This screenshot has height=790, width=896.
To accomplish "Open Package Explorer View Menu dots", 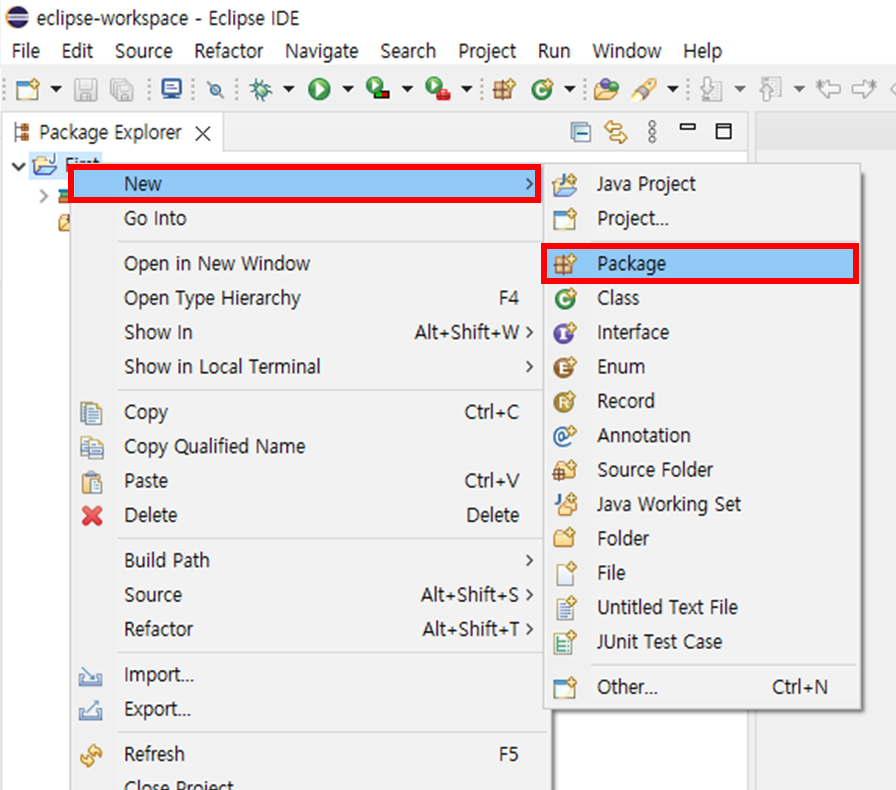I will 652,132.
